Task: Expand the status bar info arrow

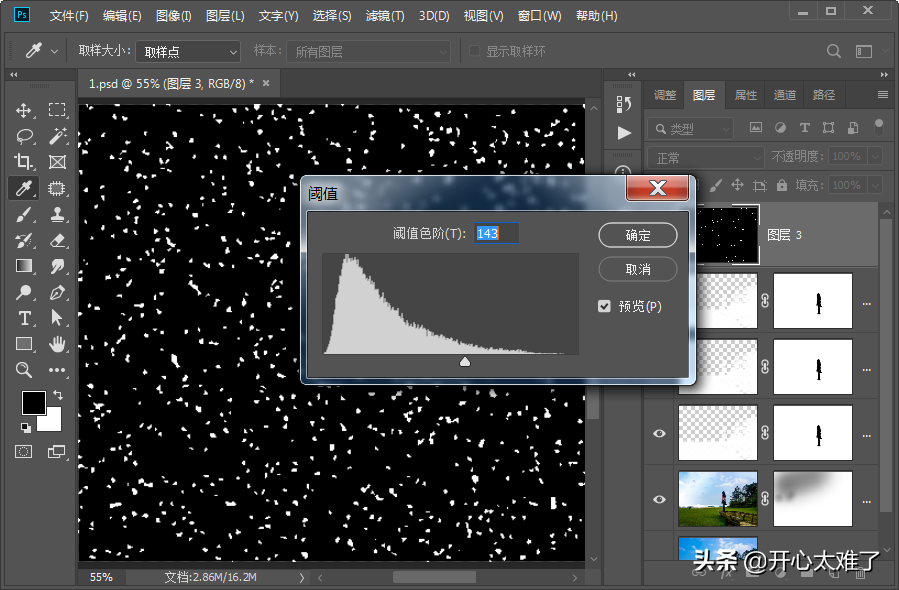Action: coord(302,577)
